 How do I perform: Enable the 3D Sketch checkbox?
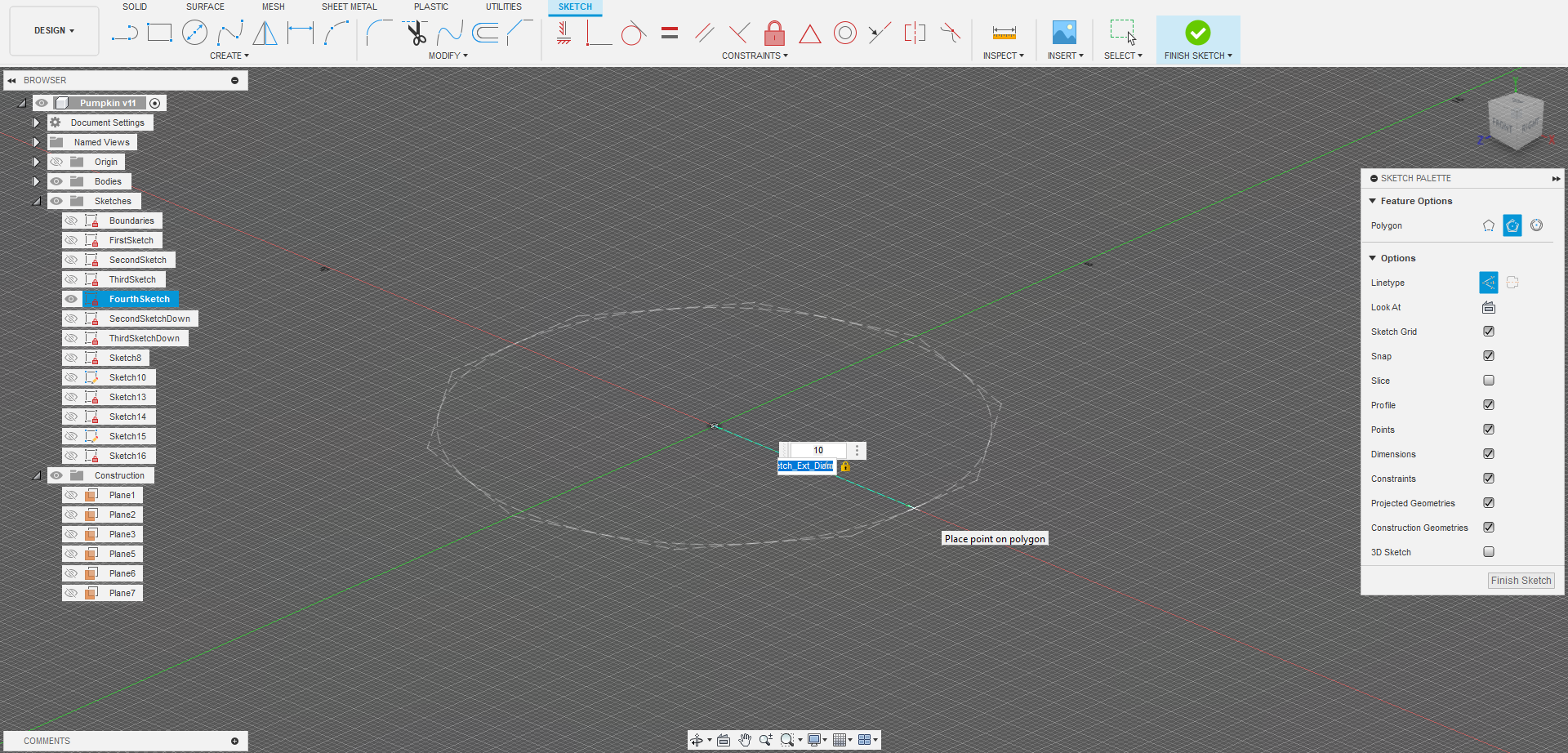1489,552
